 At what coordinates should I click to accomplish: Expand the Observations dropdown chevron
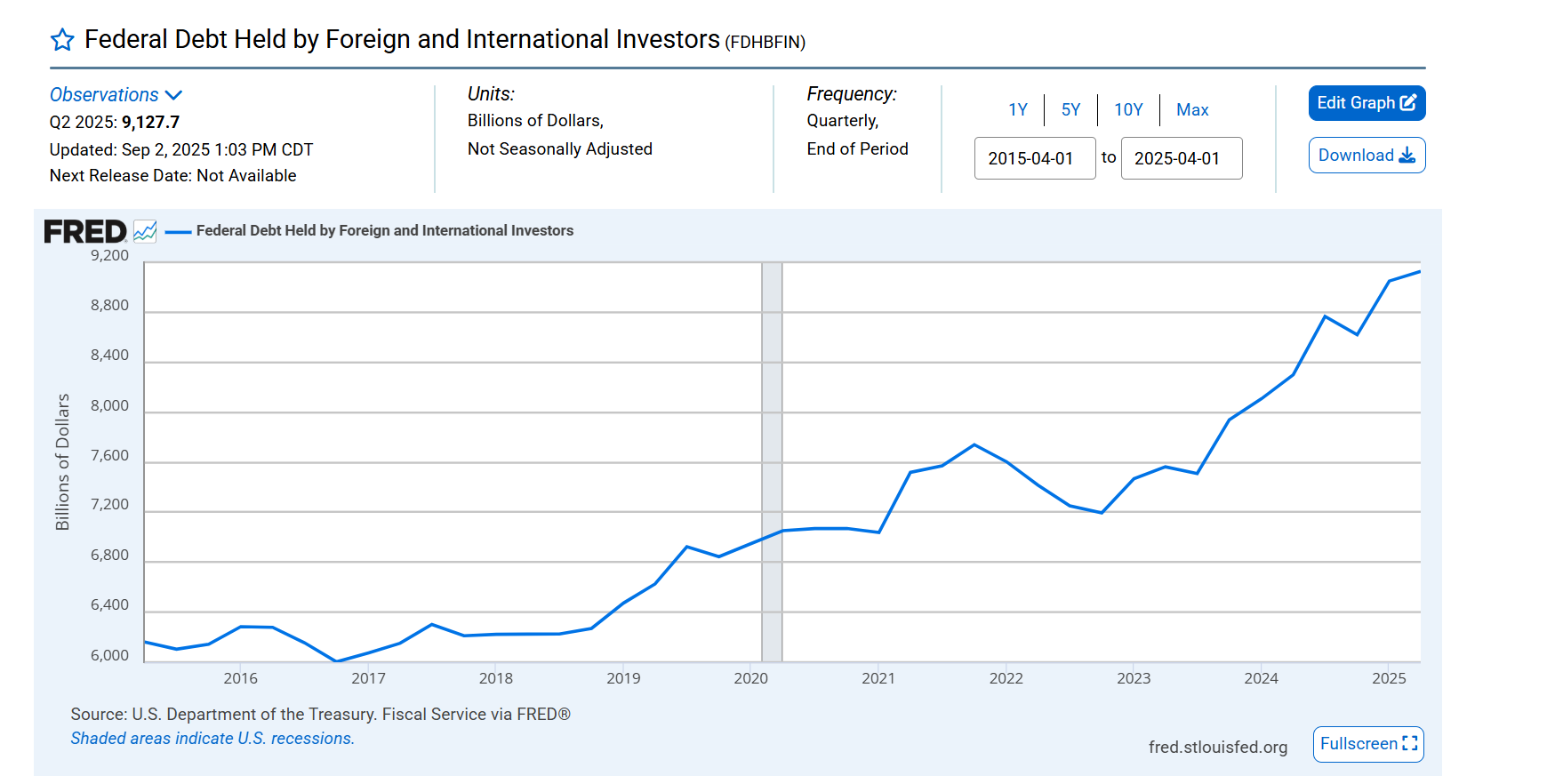(x=174, y=95)
